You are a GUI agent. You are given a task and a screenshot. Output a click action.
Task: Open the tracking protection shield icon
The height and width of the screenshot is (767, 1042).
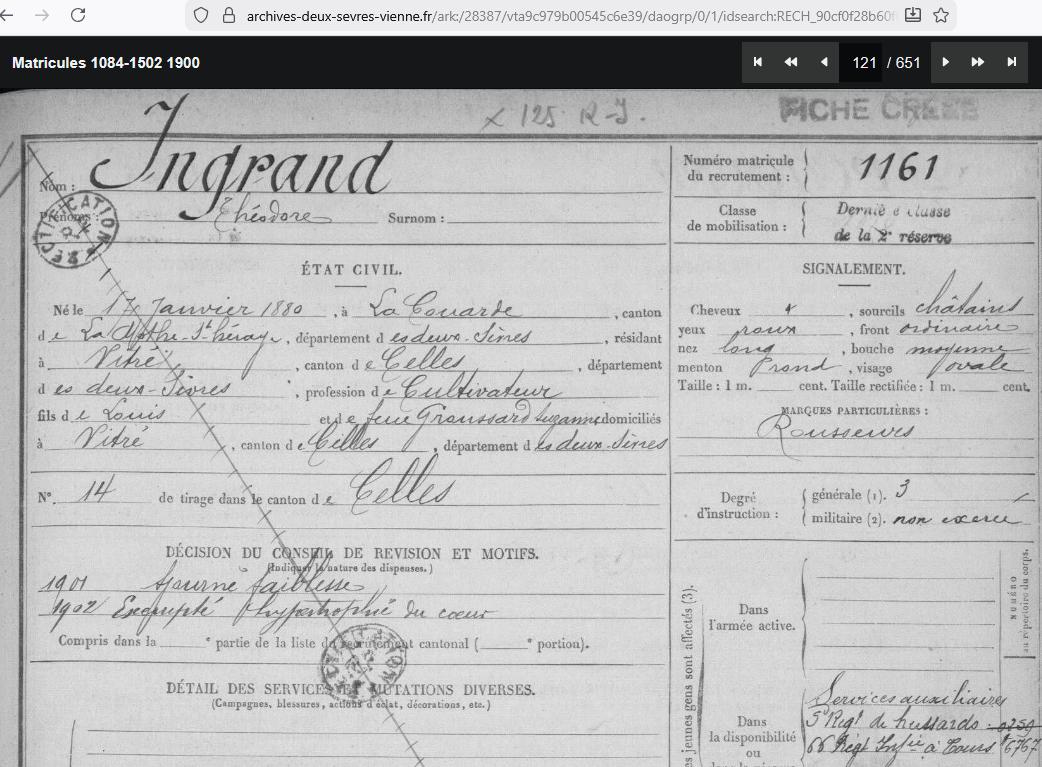click(x=200, y=15)
